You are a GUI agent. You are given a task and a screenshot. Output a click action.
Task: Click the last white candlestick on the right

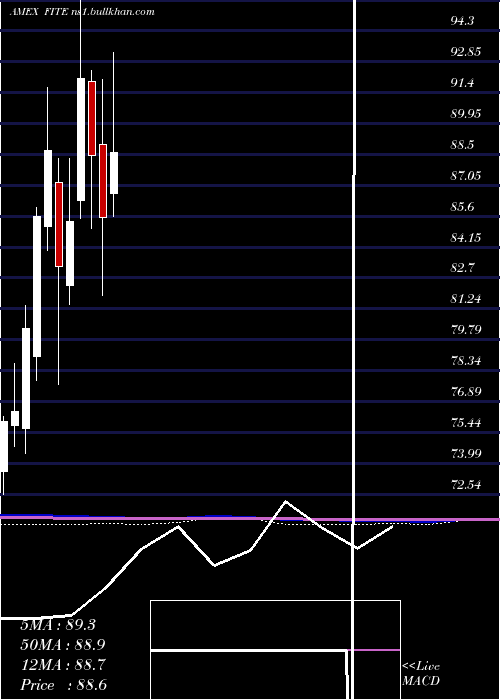[x=114, y=173]
